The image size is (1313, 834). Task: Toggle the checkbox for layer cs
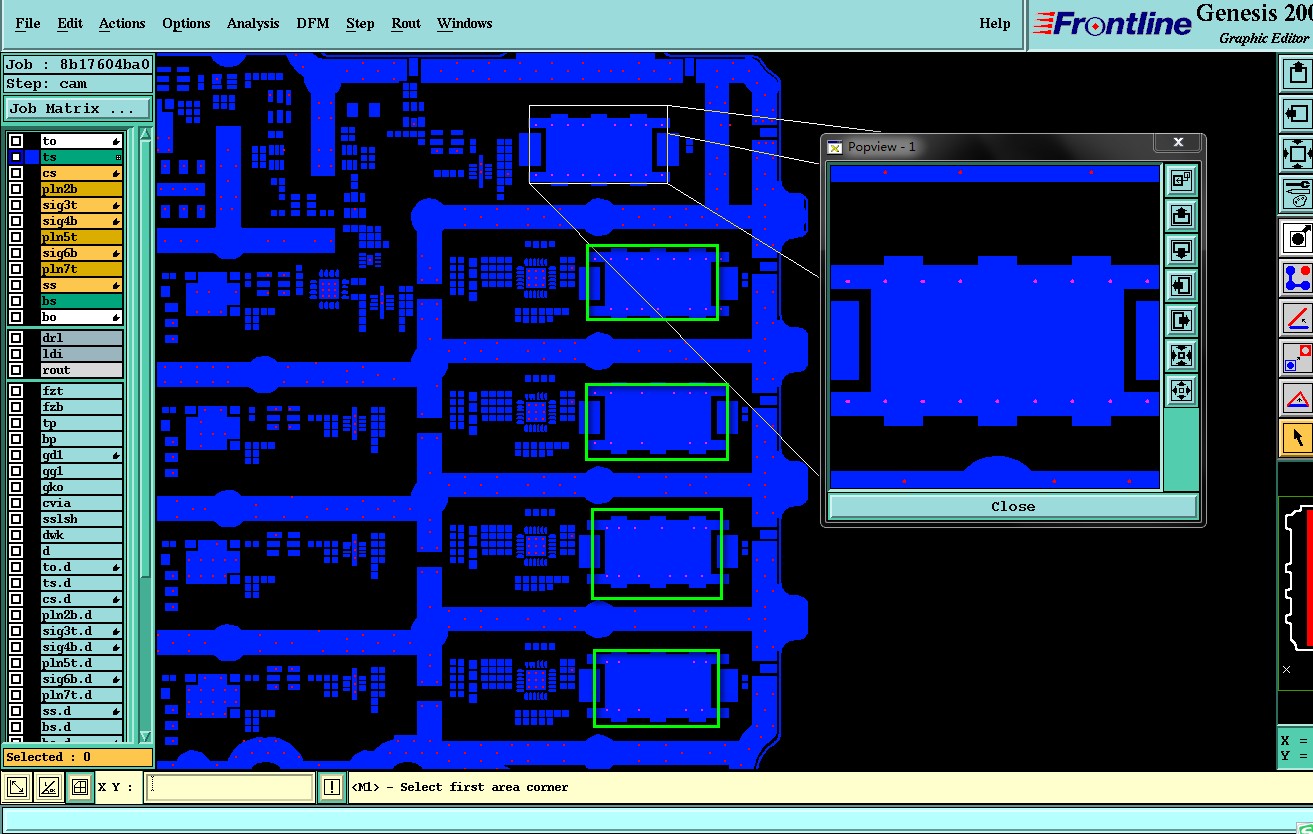(16, 173)
